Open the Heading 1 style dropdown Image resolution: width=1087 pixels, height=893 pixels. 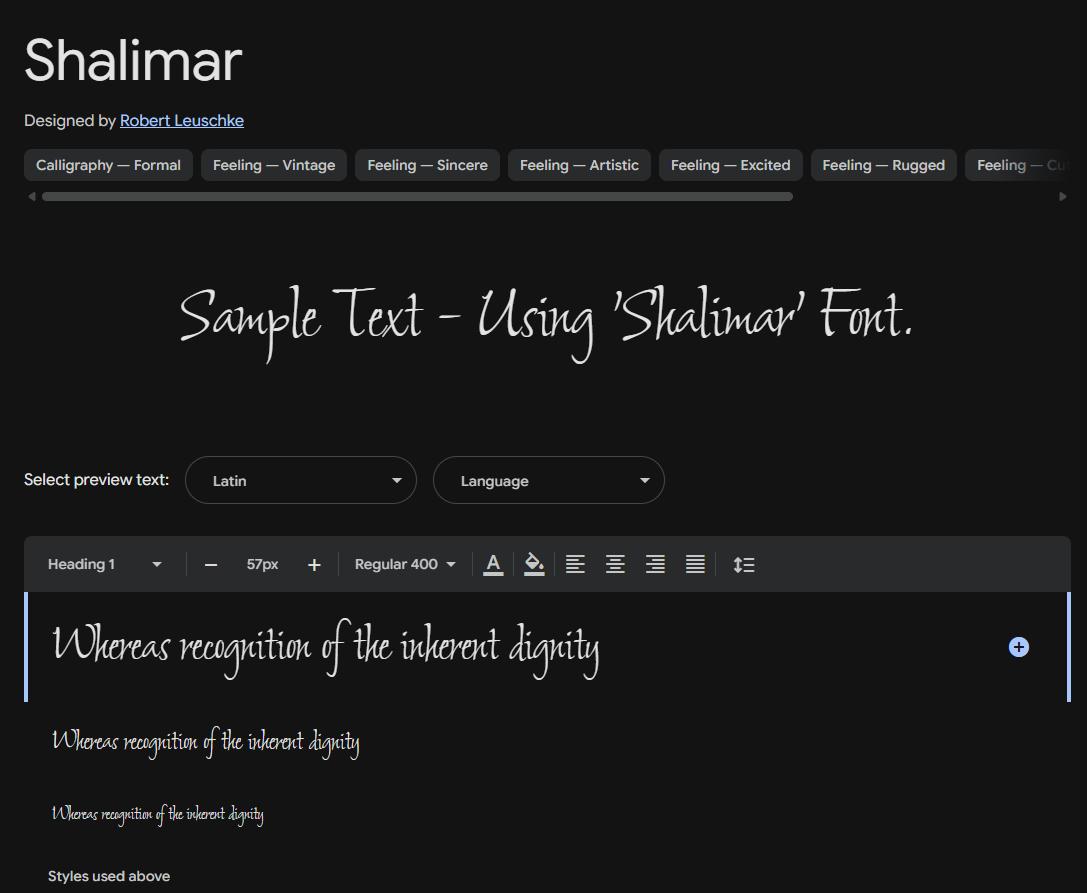[105, 564]
